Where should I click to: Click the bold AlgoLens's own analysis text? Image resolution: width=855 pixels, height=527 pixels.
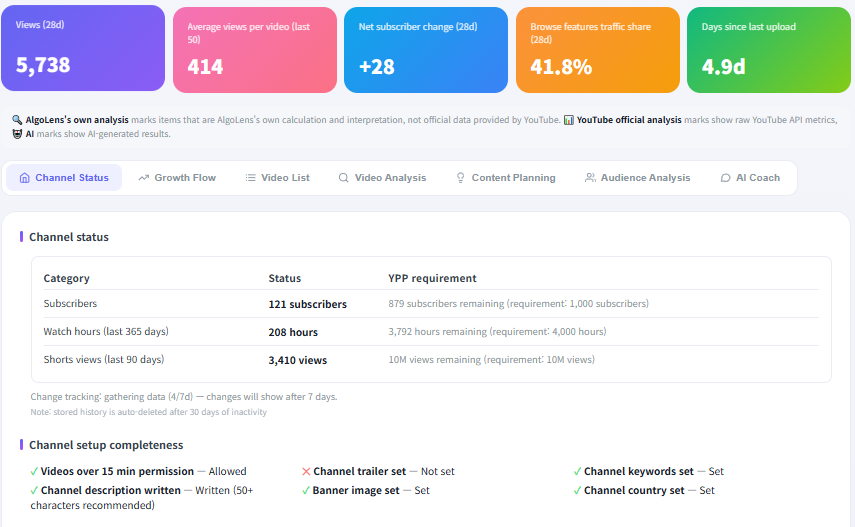click(77, 120)
